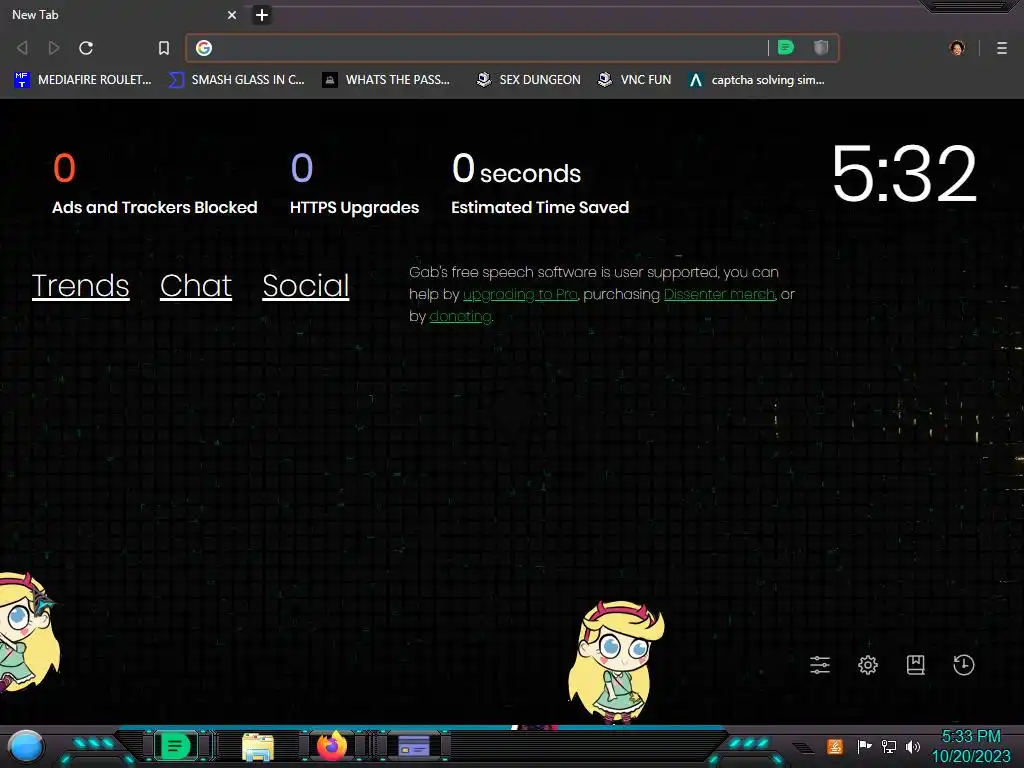Open Action Center flag tray icon
This screenshot has width=1024, height=768.
tap(864, 746)
